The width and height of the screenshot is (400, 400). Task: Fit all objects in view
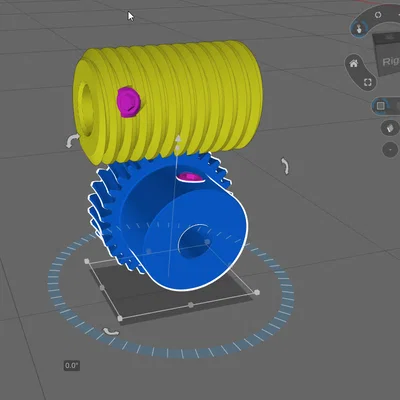coord(368,82)
